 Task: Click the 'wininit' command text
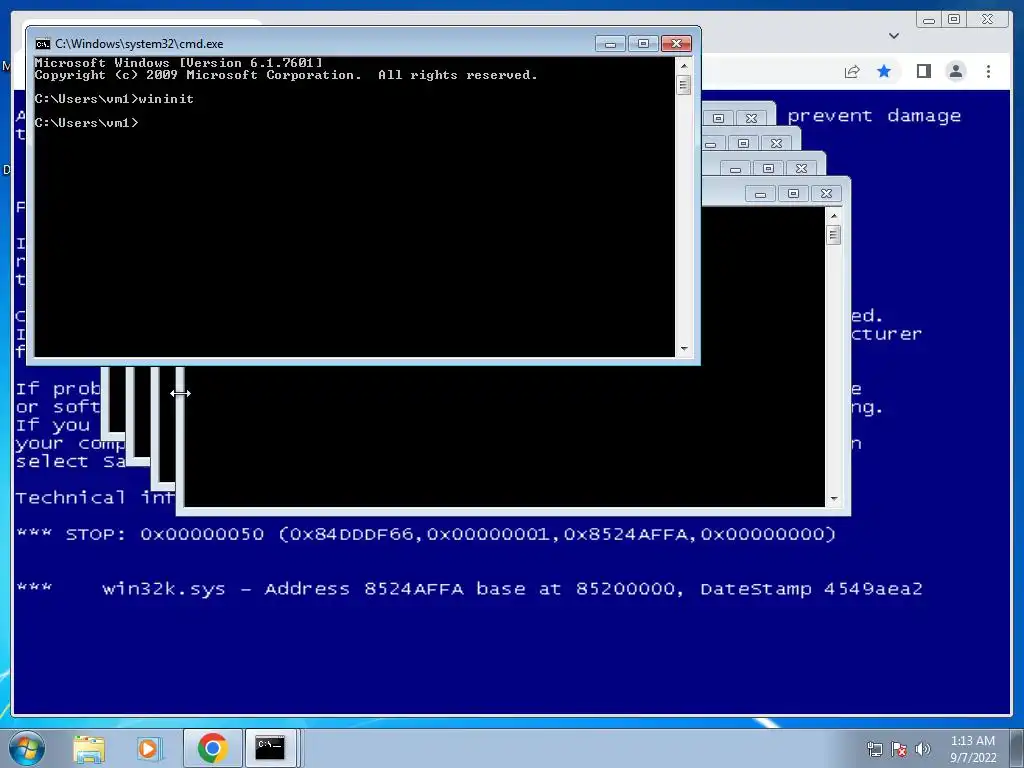tap(166, 99)
